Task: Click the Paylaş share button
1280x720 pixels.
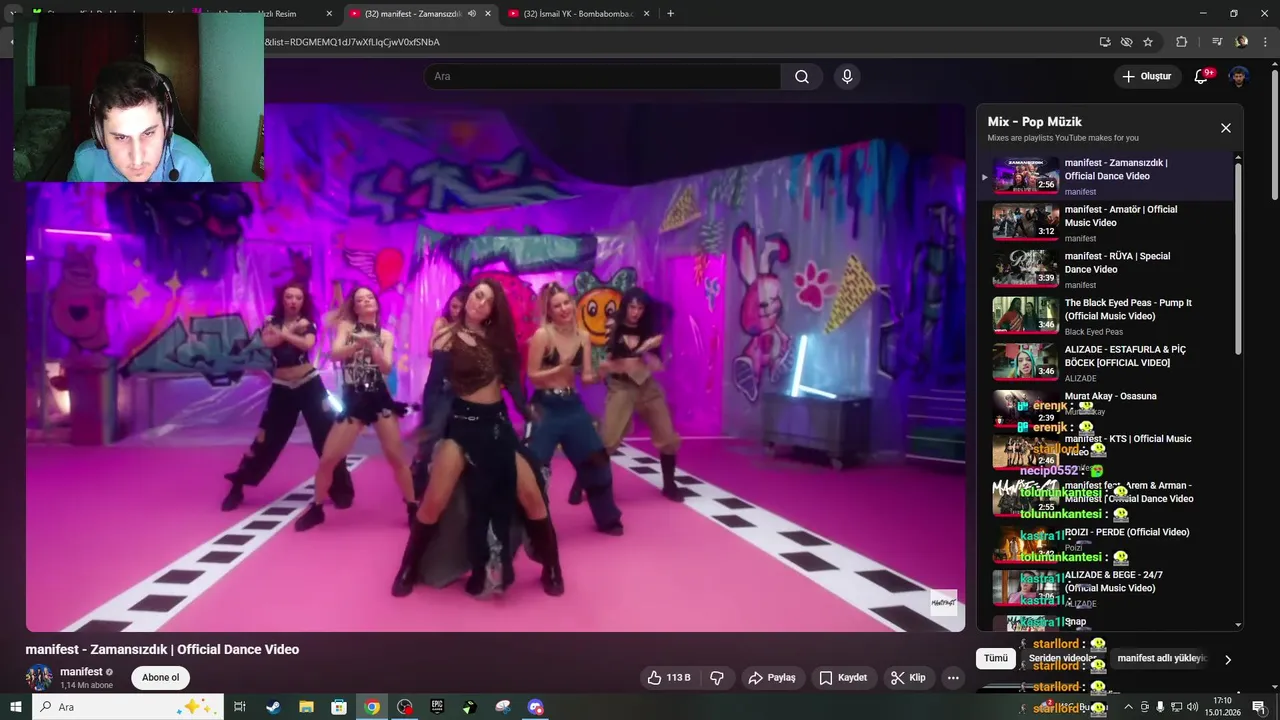Action: point(771,678)
